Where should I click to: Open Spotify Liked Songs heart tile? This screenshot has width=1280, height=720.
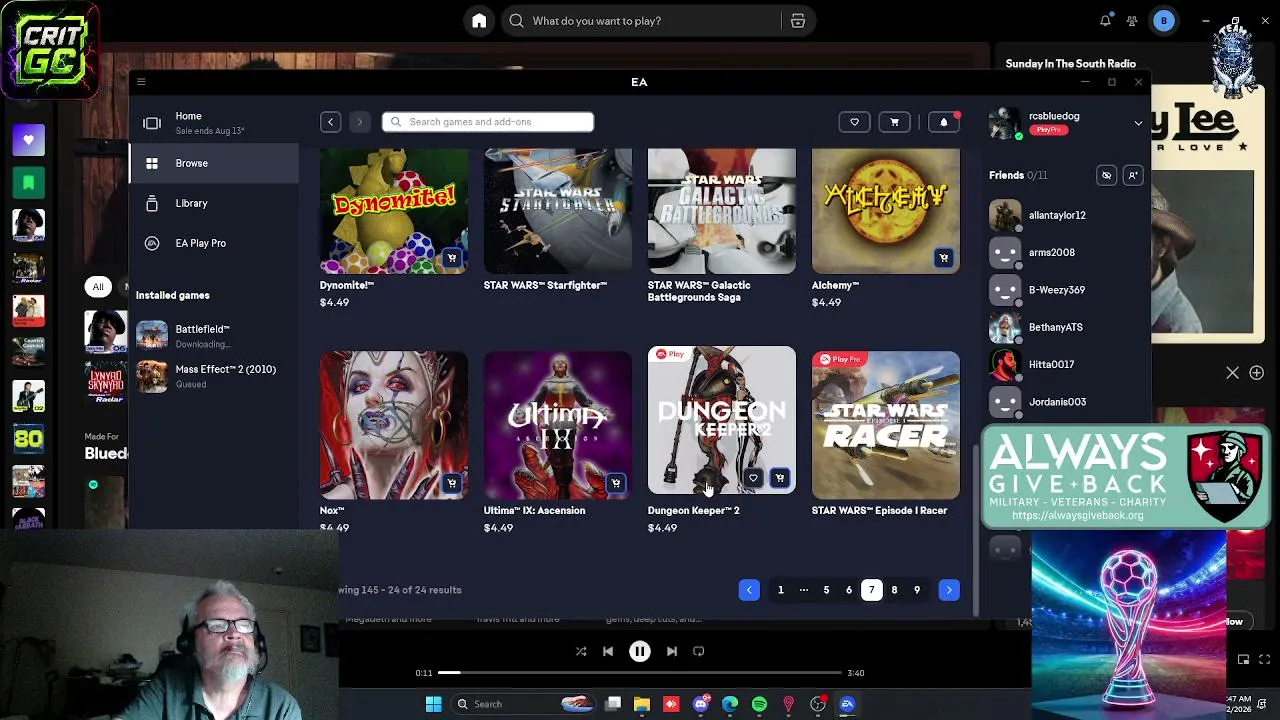(28, 140)
